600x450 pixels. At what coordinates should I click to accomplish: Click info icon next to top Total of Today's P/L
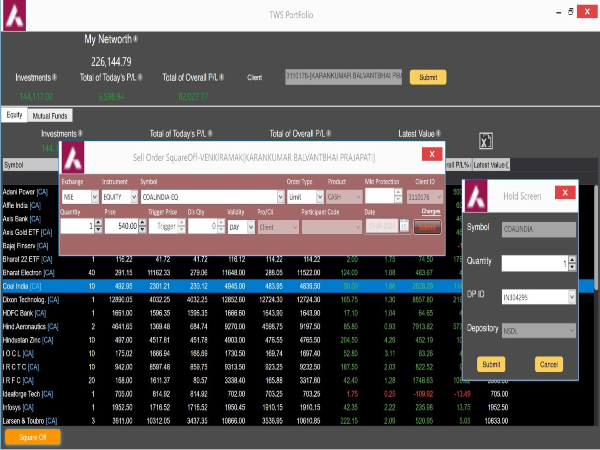140,77
